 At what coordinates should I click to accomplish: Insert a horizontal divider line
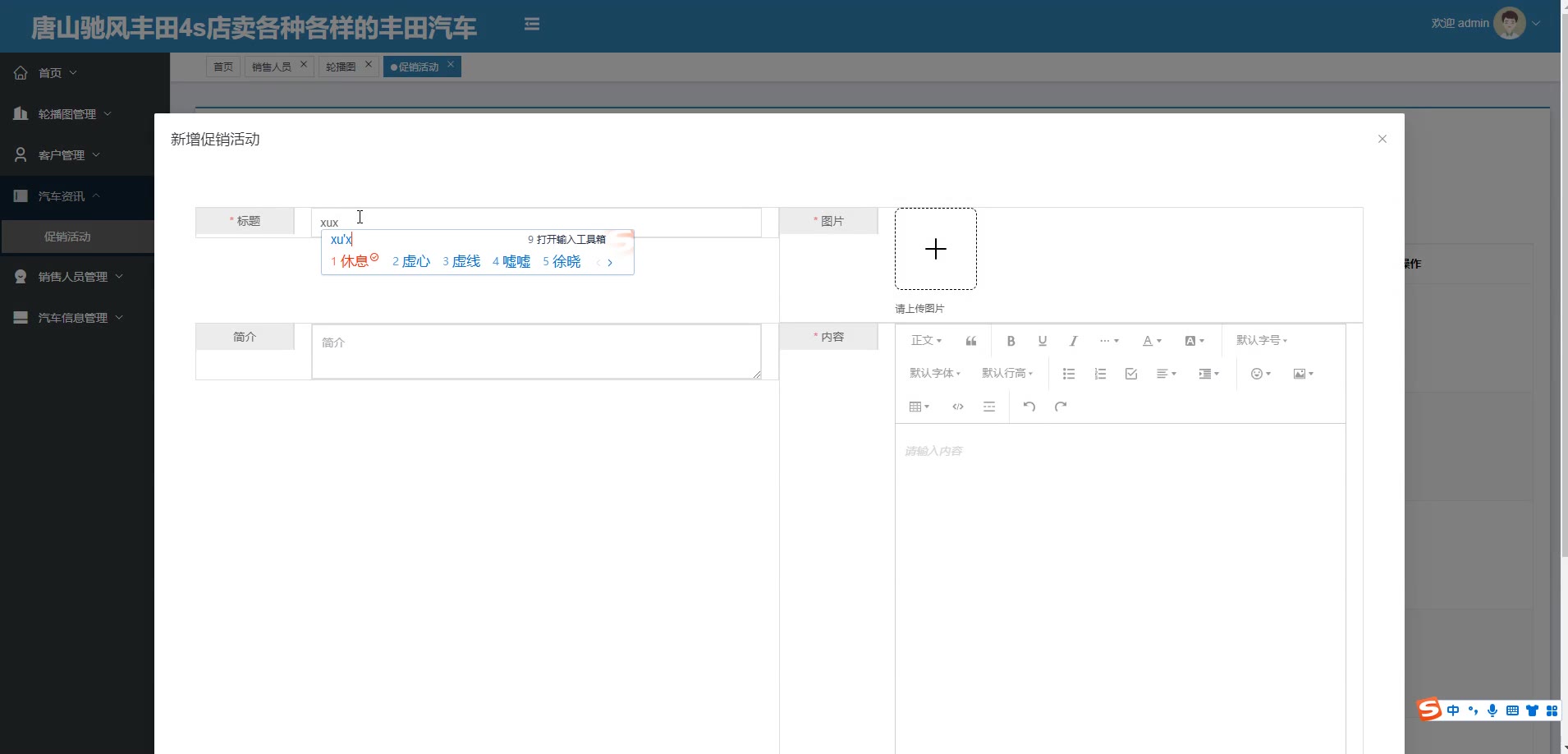[989, 407]
